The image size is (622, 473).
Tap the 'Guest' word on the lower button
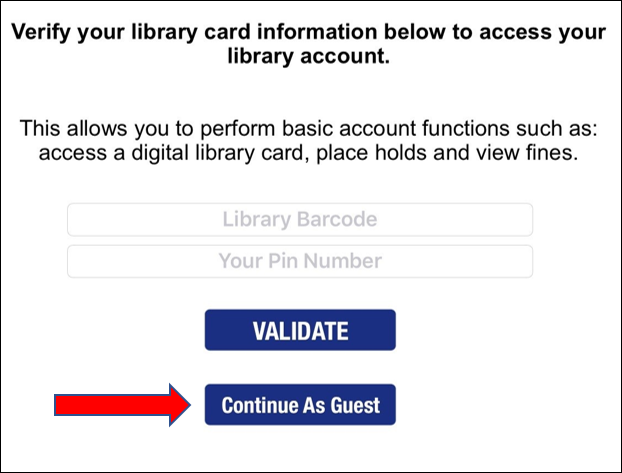click(355, 405)
